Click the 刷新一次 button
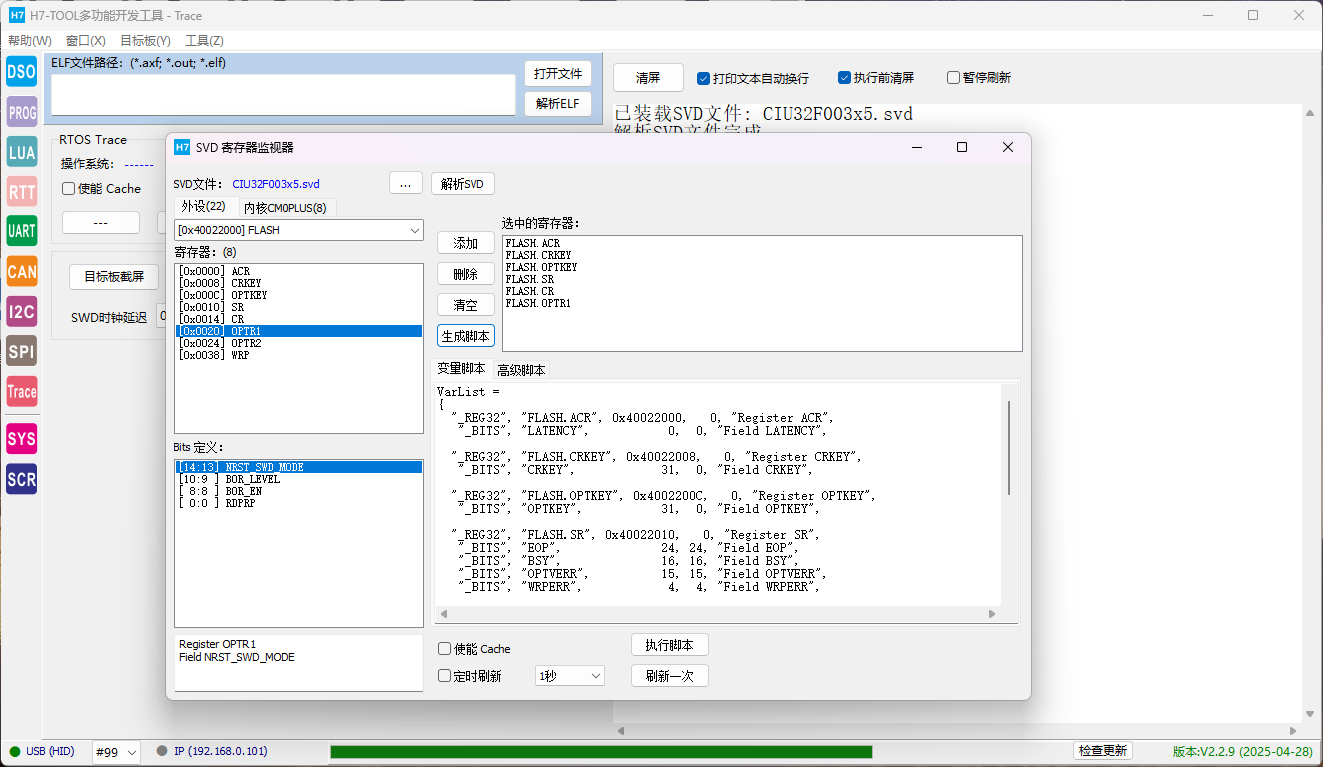Screen dimensions: 1323x767 point(670,676)
